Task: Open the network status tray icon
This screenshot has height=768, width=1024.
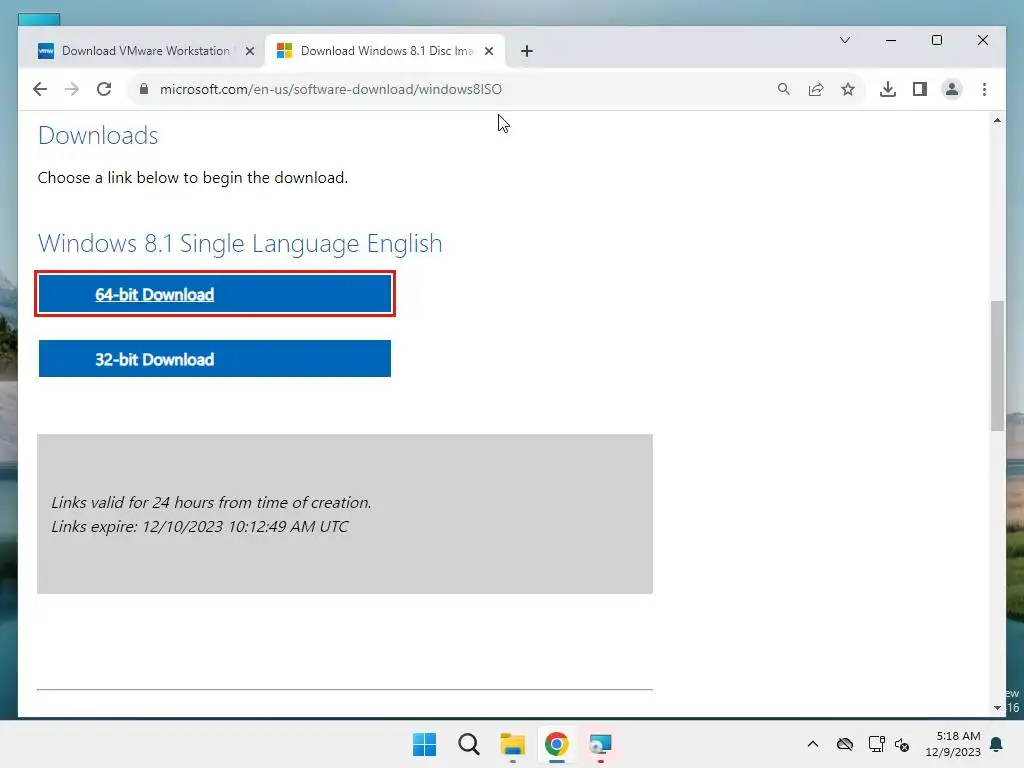Action: click(x=876, y=744)
